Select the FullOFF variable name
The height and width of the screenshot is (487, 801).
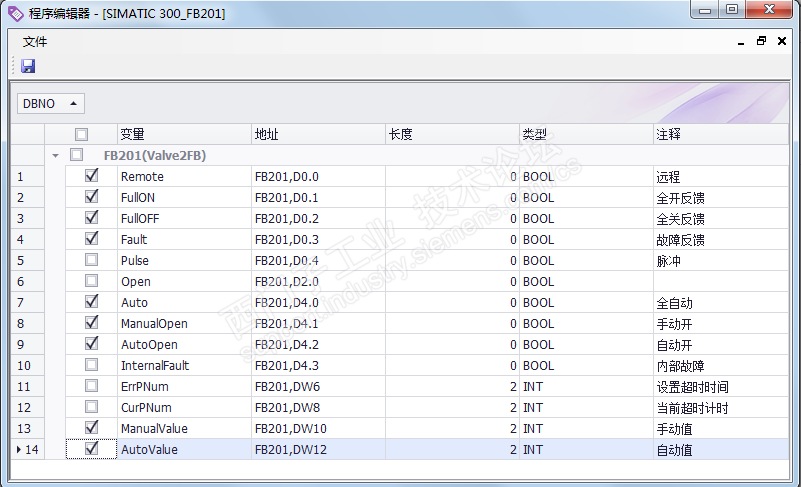[140, 219]
